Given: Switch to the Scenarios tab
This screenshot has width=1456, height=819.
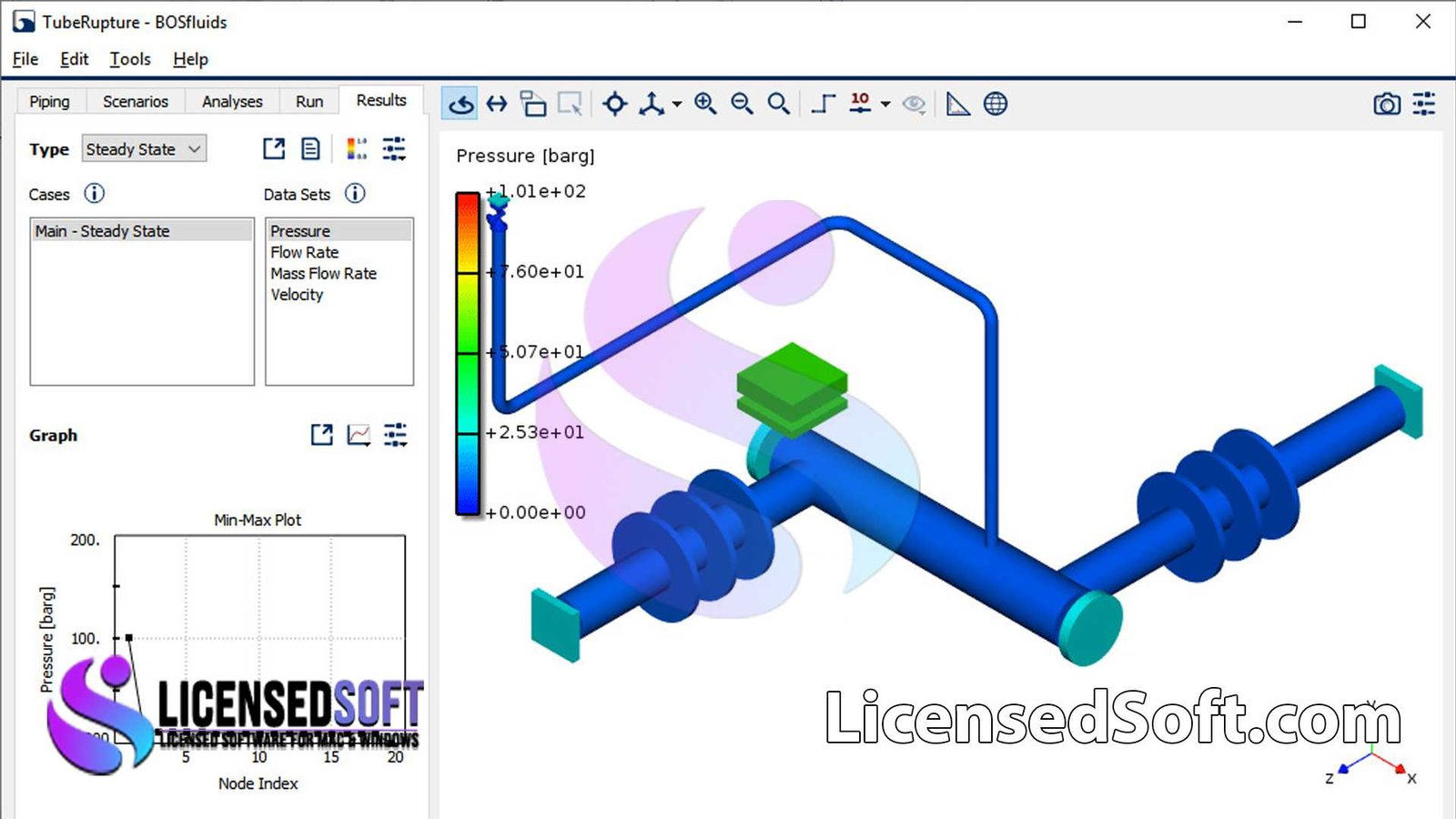Looking at the screenshot, I should point(135,101).
